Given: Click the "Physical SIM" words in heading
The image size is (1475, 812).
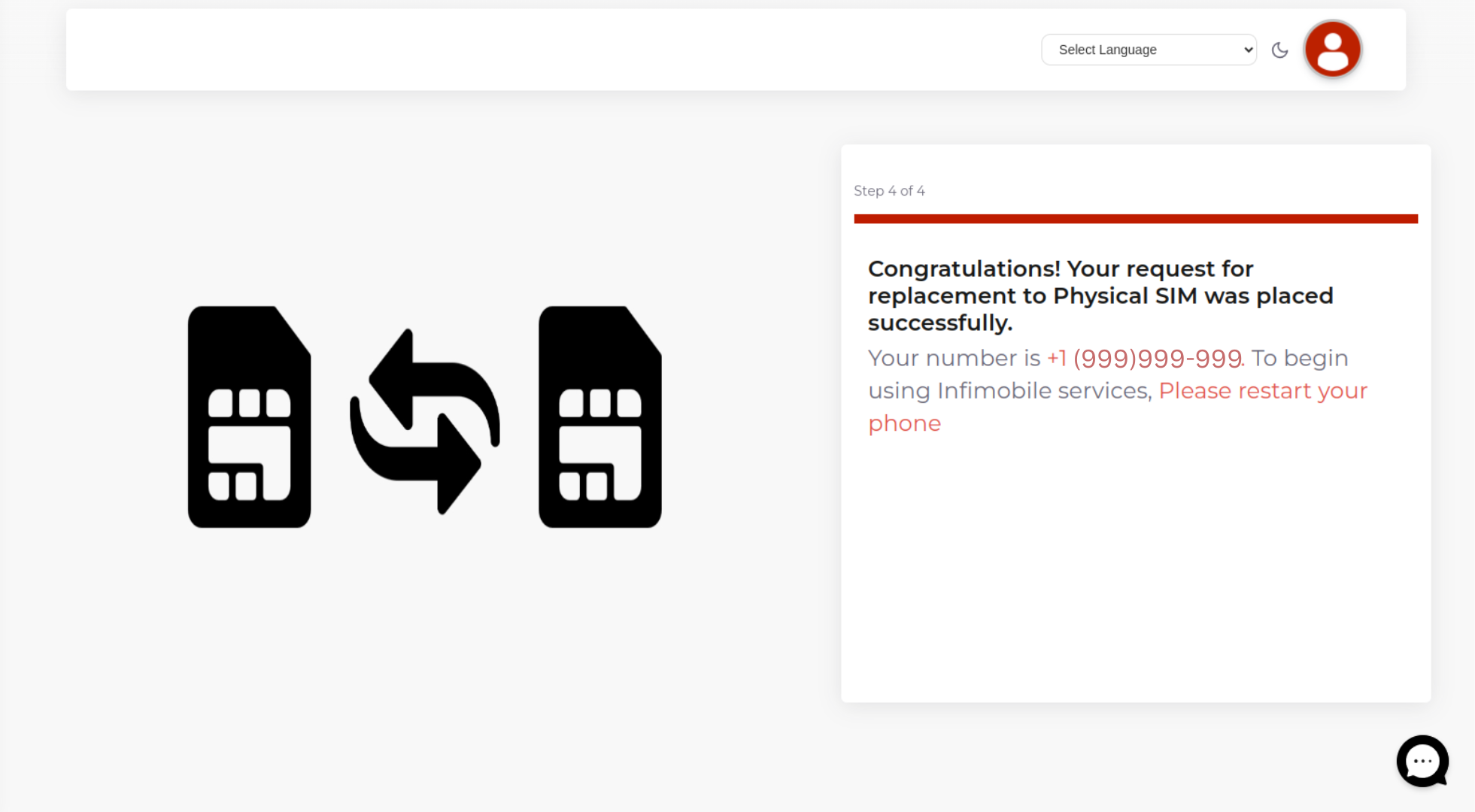Looking at the screenshot, I should [x=1124, y=296].
